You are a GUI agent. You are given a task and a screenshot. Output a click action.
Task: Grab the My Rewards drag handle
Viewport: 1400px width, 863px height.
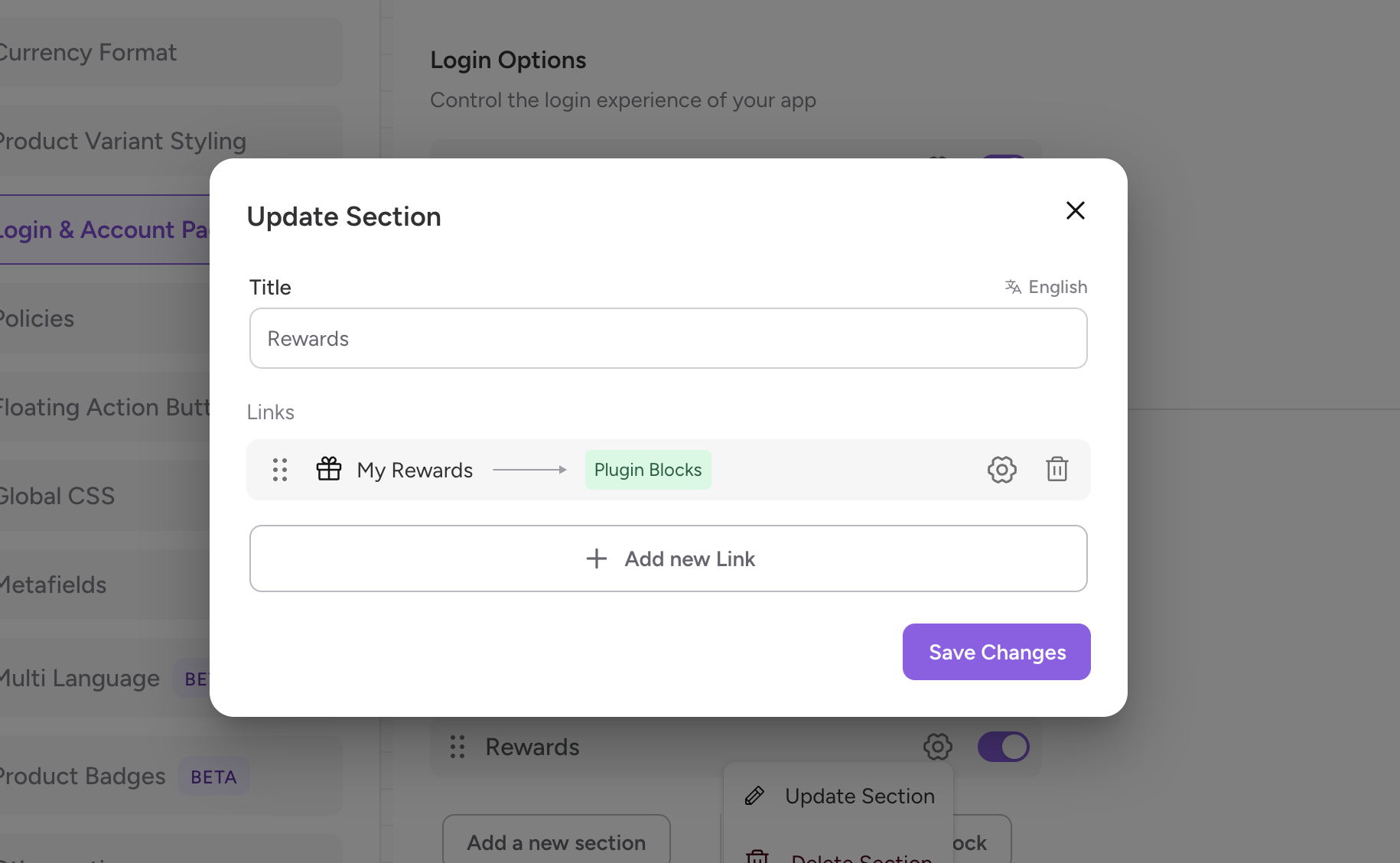[280, 469]
